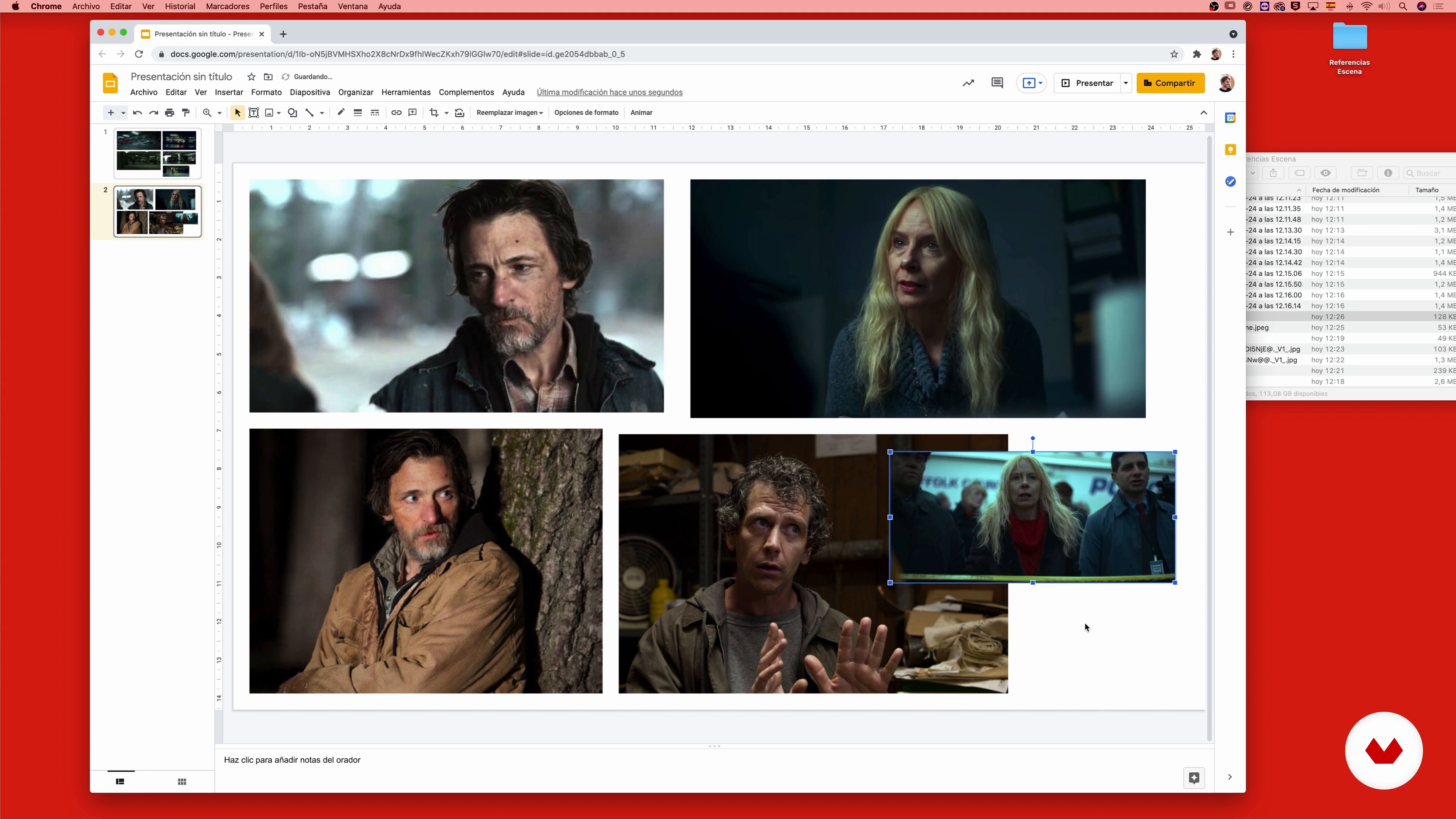Open the Organizar menu
Viewport: 1456px width, 819px height.
pos(356,92)
